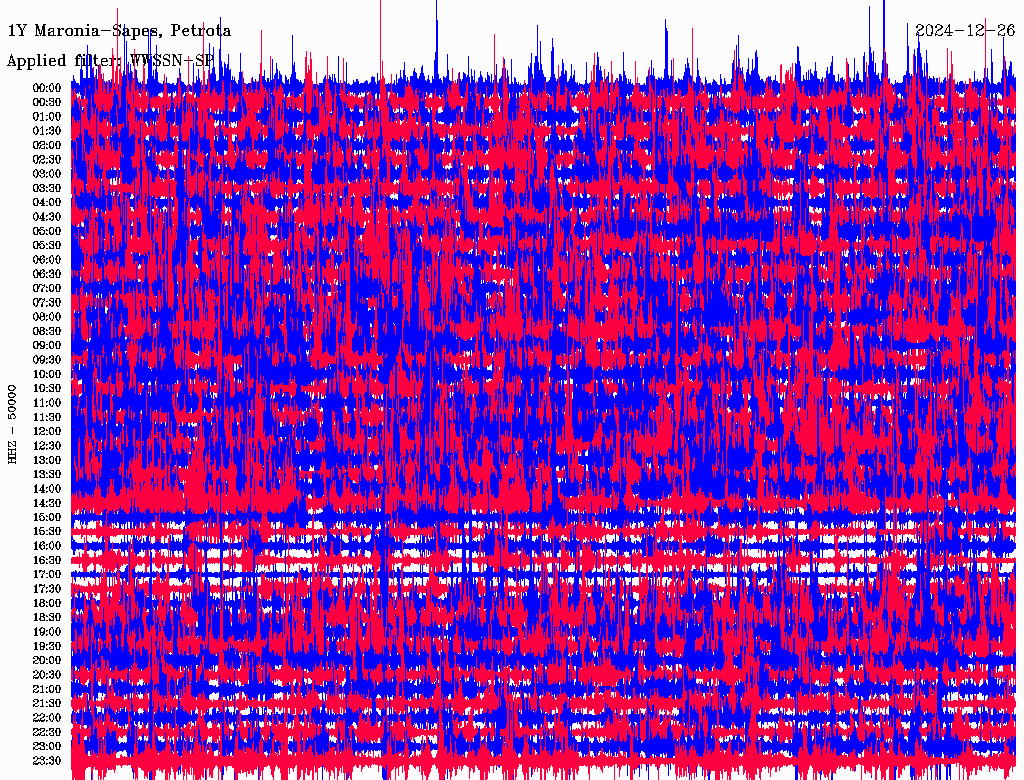Select the 11:00 time label
Image resolution: width=1024 pixels, height=780 pixels.
pos(47,403)
